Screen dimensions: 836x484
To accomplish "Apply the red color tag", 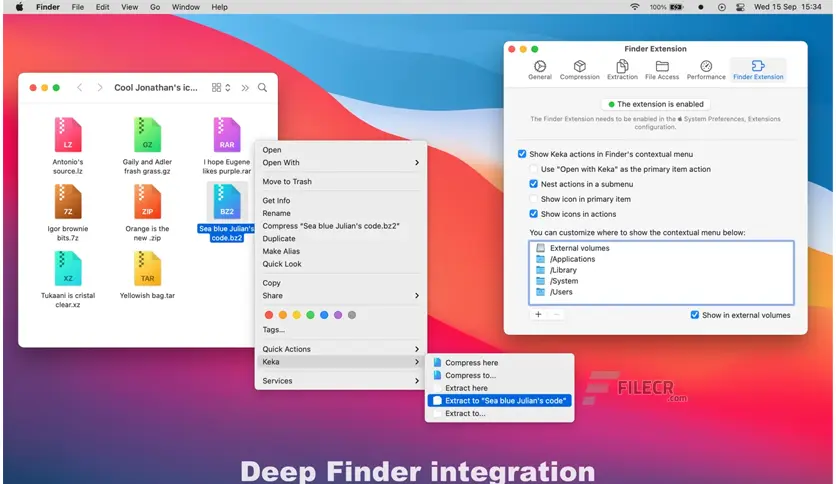I will point(268,314).
